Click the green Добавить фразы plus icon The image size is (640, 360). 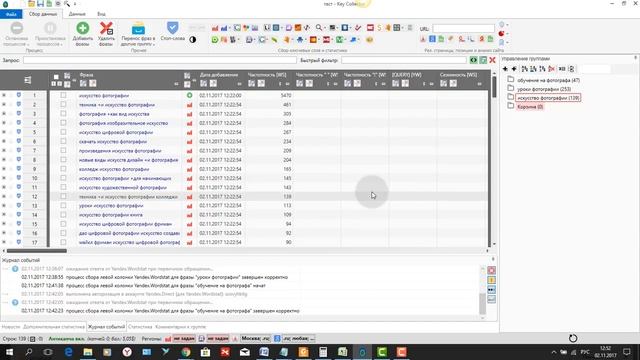tap(82, 28)
